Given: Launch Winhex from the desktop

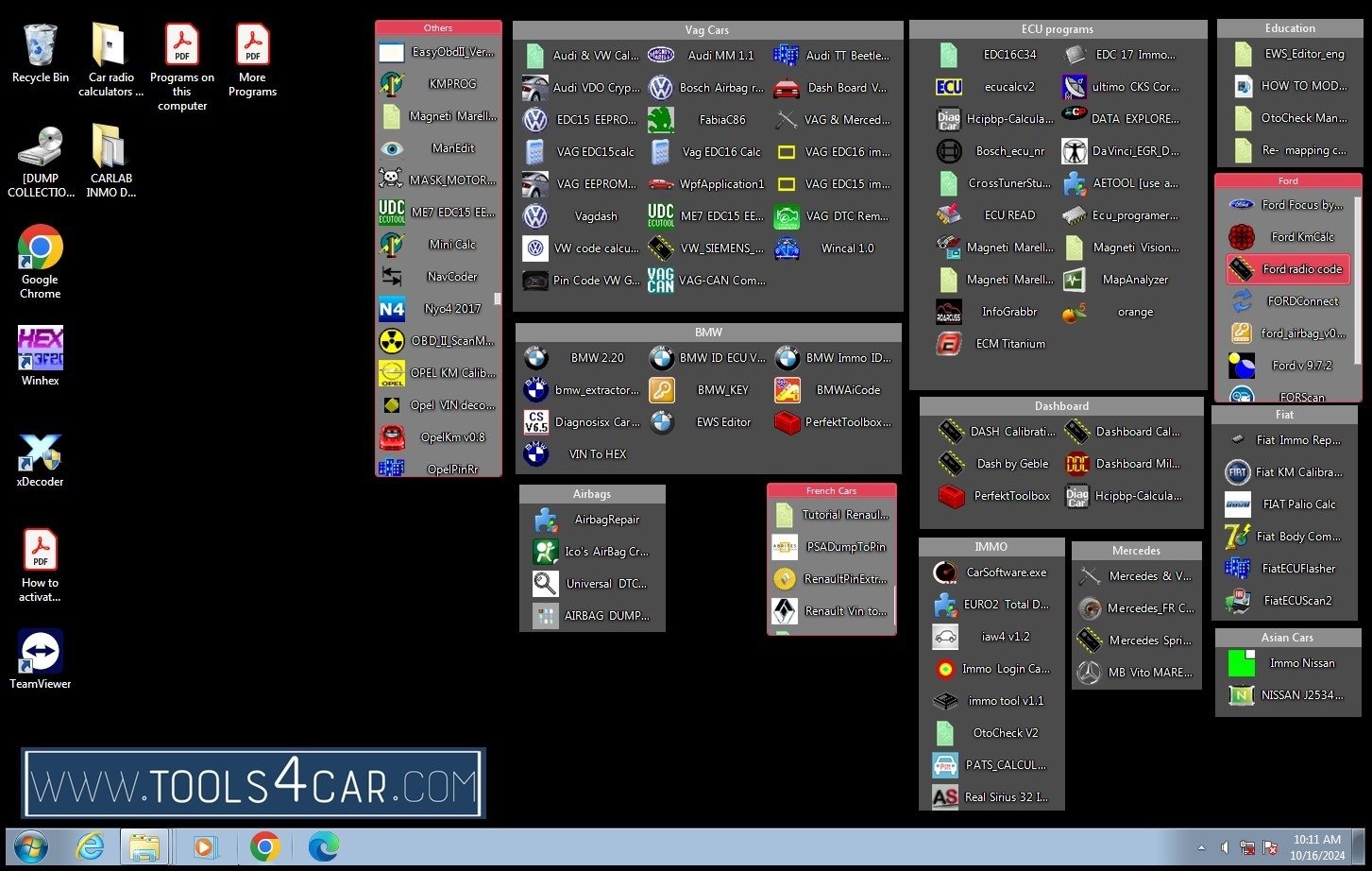Looking at the screenshot, I should point(40,356).
